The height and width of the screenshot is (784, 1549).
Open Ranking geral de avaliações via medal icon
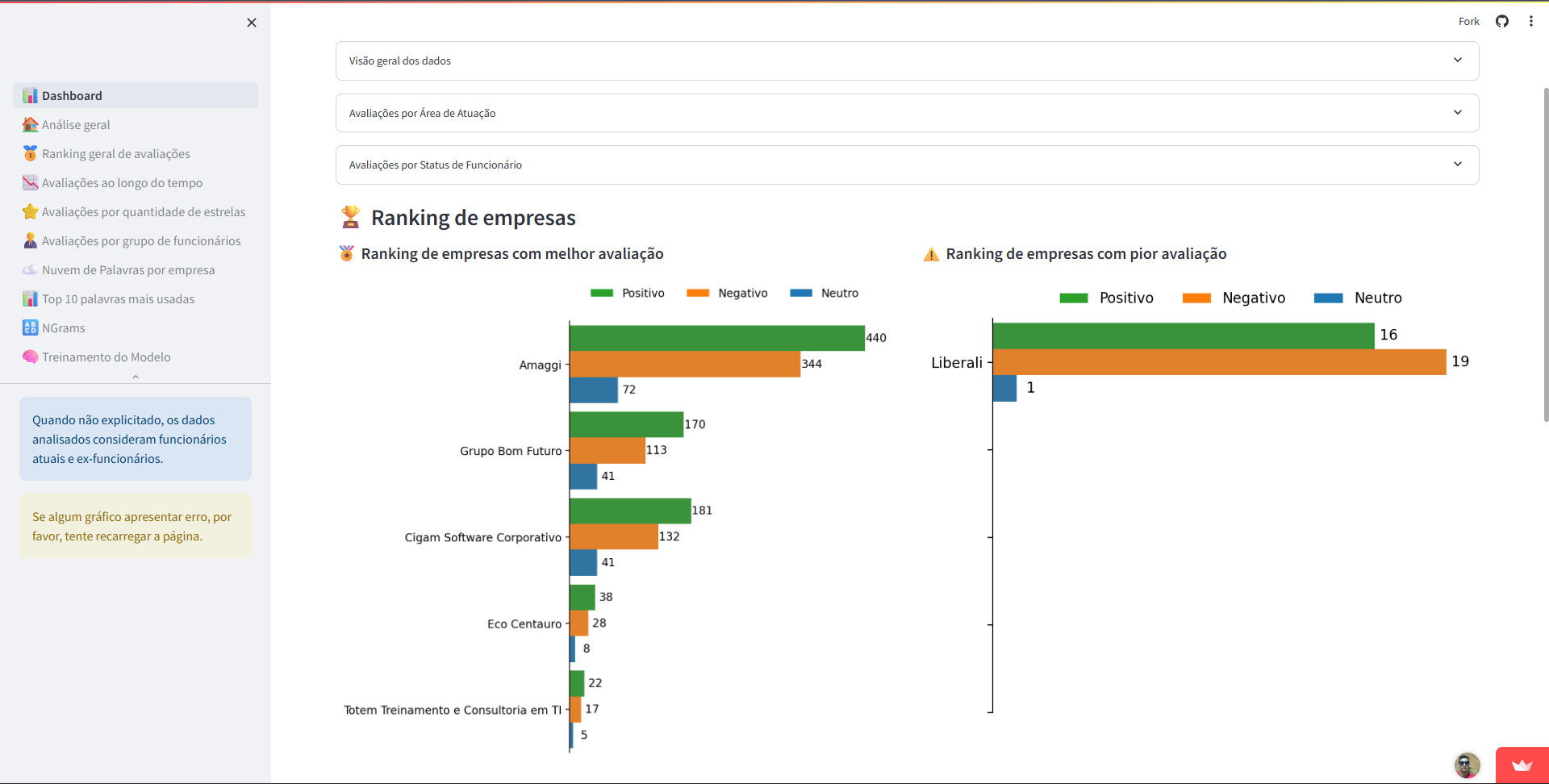click(x=31, y=153)
